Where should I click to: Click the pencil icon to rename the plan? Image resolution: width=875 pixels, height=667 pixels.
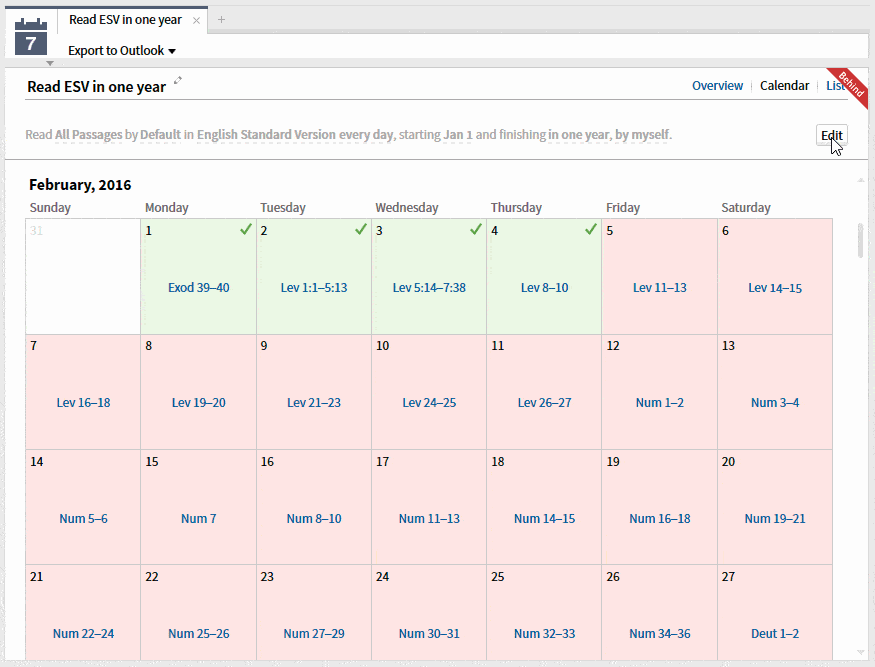(x=178, y=80)
